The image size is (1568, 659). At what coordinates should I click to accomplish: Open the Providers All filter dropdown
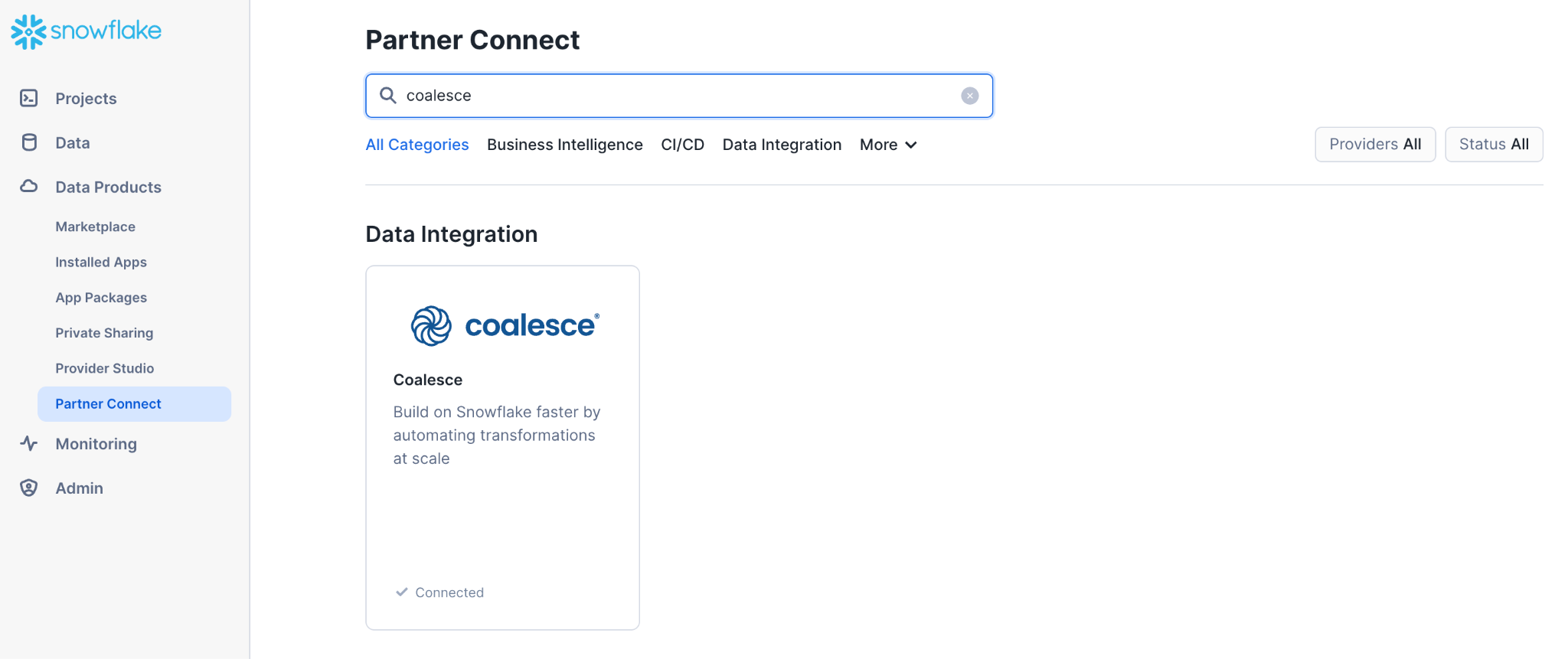[x=1374, y=145]
